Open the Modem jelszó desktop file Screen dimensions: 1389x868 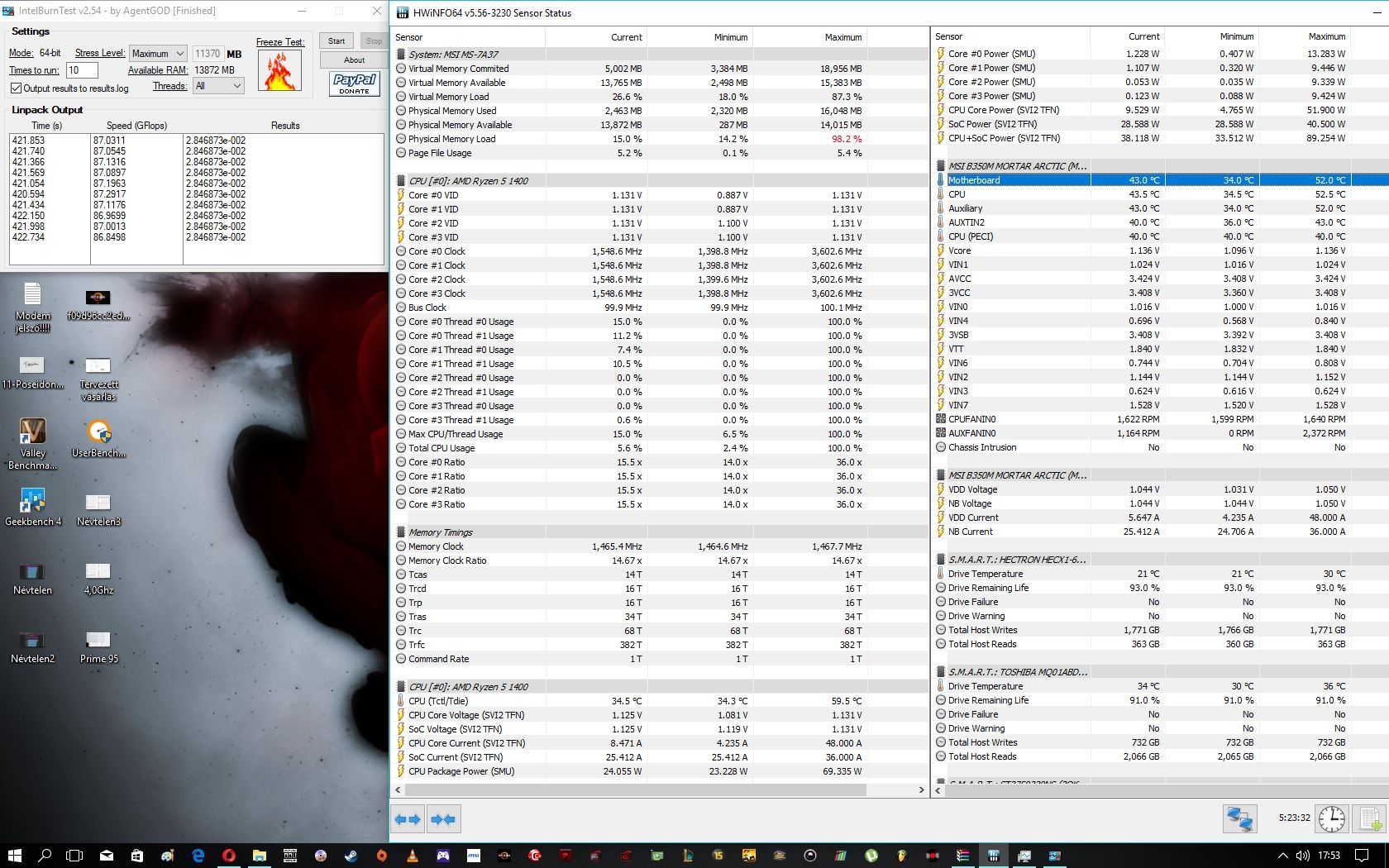(x=32, y=307)
